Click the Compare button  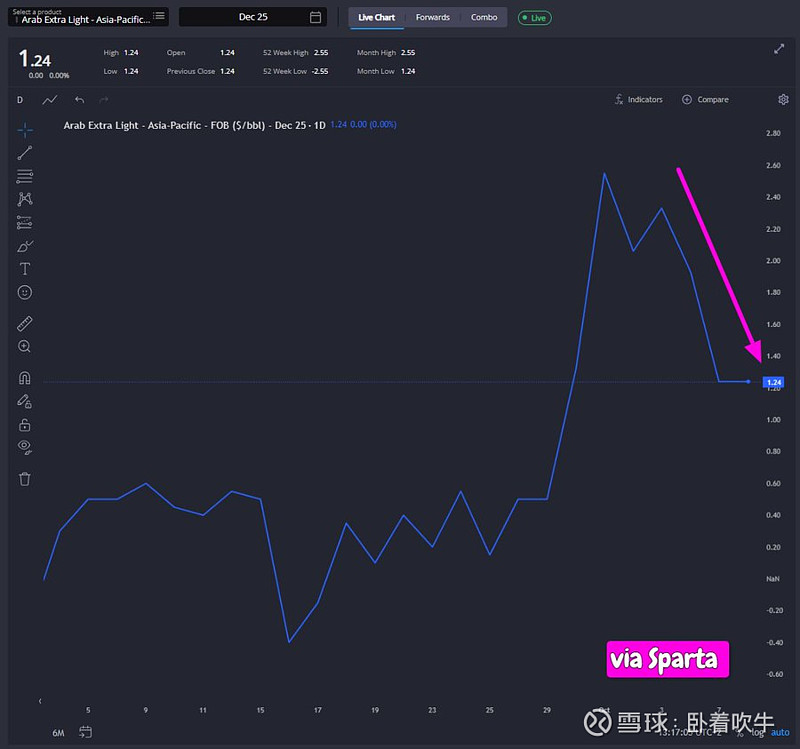705,100
